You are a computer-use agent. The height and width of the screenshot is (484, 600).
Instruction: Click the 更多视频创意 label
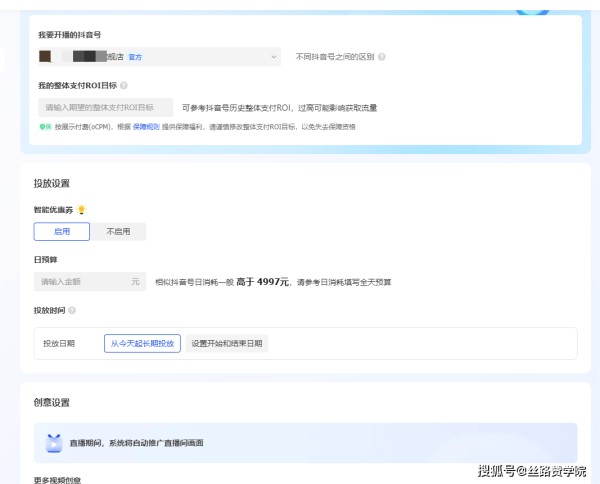click(x=57, y=480)
